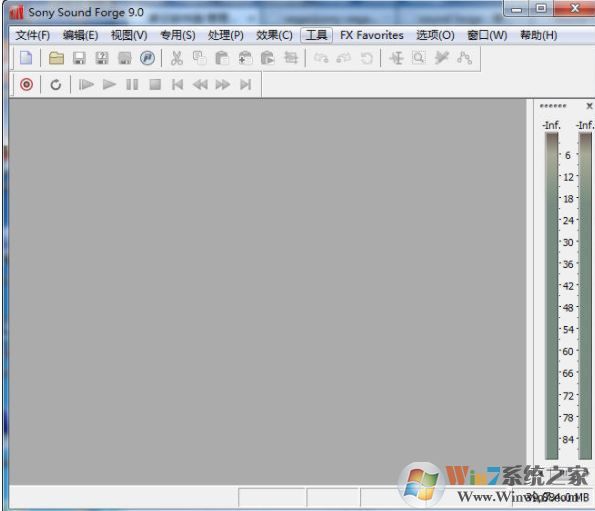This screenshot has height=511, width=595.
Task: Go to start of file
Action: coord(177,84)
